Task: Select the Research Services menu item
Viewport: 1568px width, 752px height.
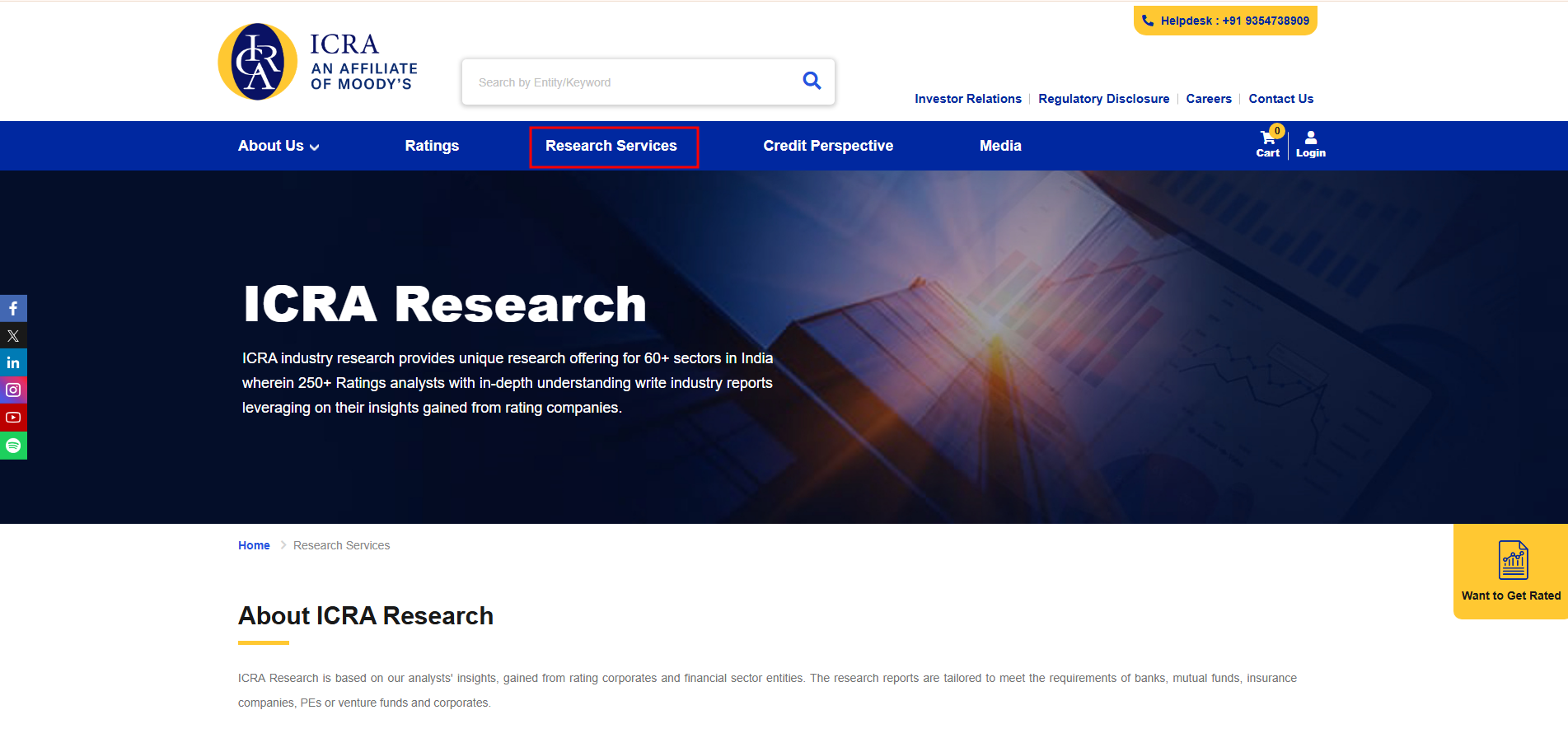Action: point(611,146)
